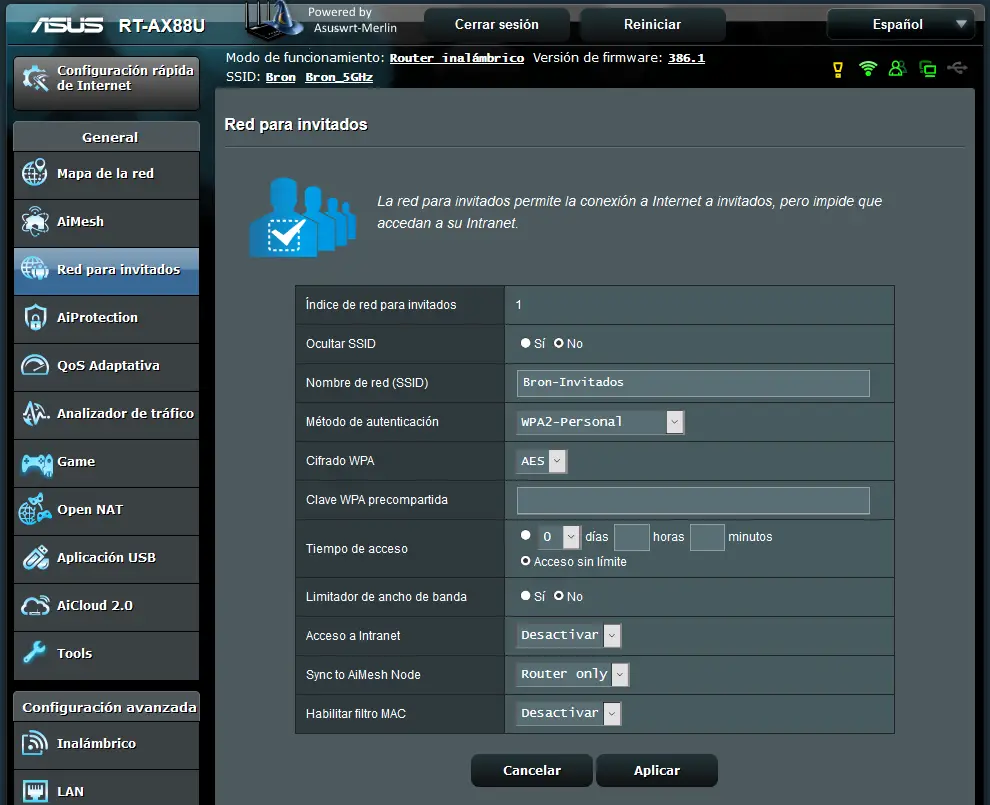Screen dimensions: 990x805
Task: Open the Habilitar filtro MAC dropdown
Action: pyautogui.click(x=568, y=713)
